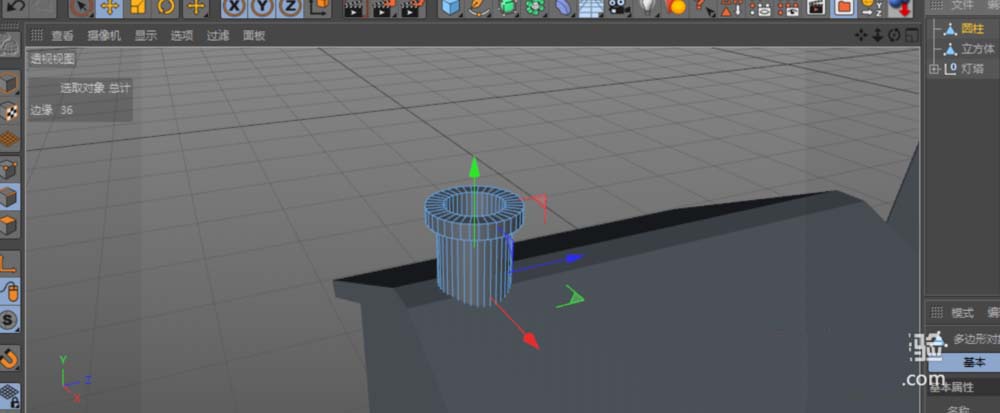Open the 文件 menu in Object Manager
This screenshot has height=413, width=1000.
(962, 5)
